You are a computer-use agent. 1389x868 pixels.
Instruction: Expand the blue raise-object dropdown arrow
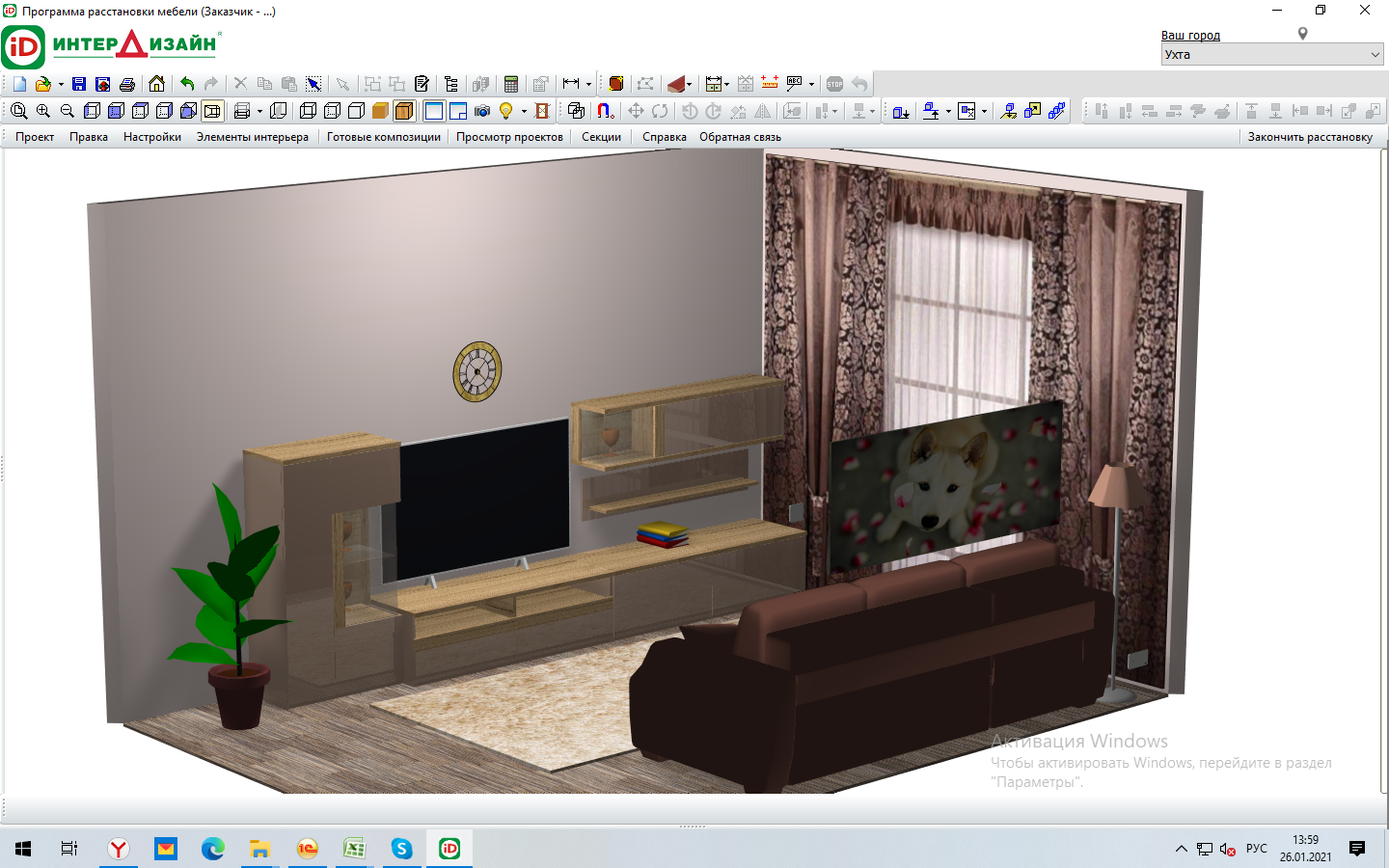tap(948, 111)
